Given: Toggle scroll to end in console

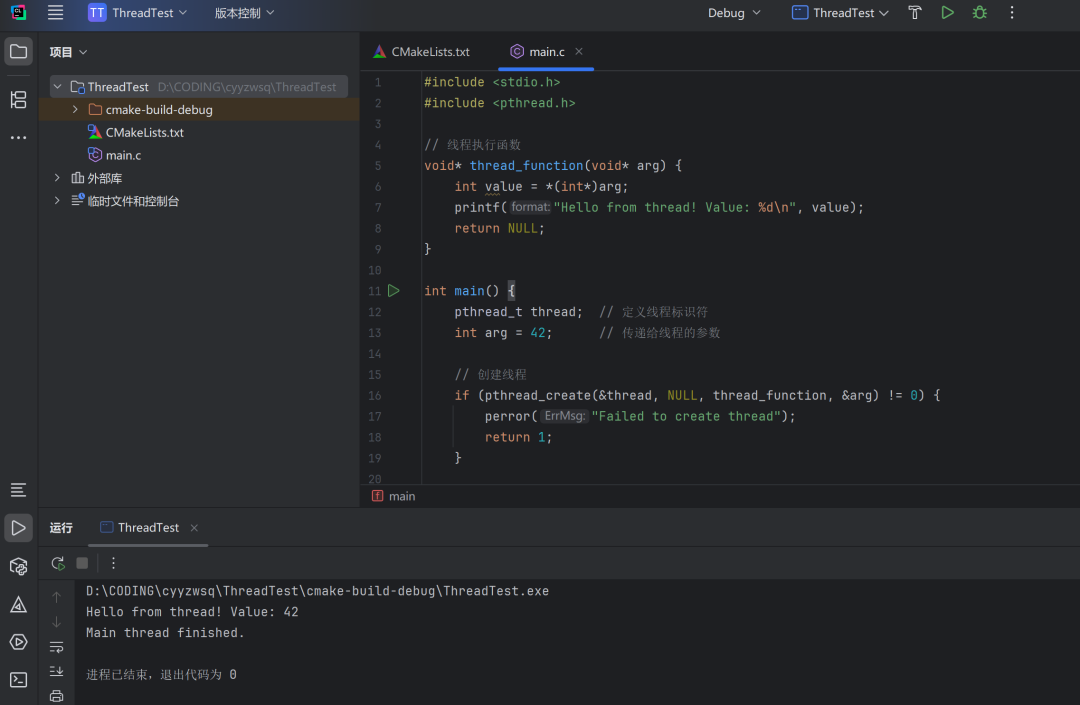Looking at the screenshot, I should point(57,671).
